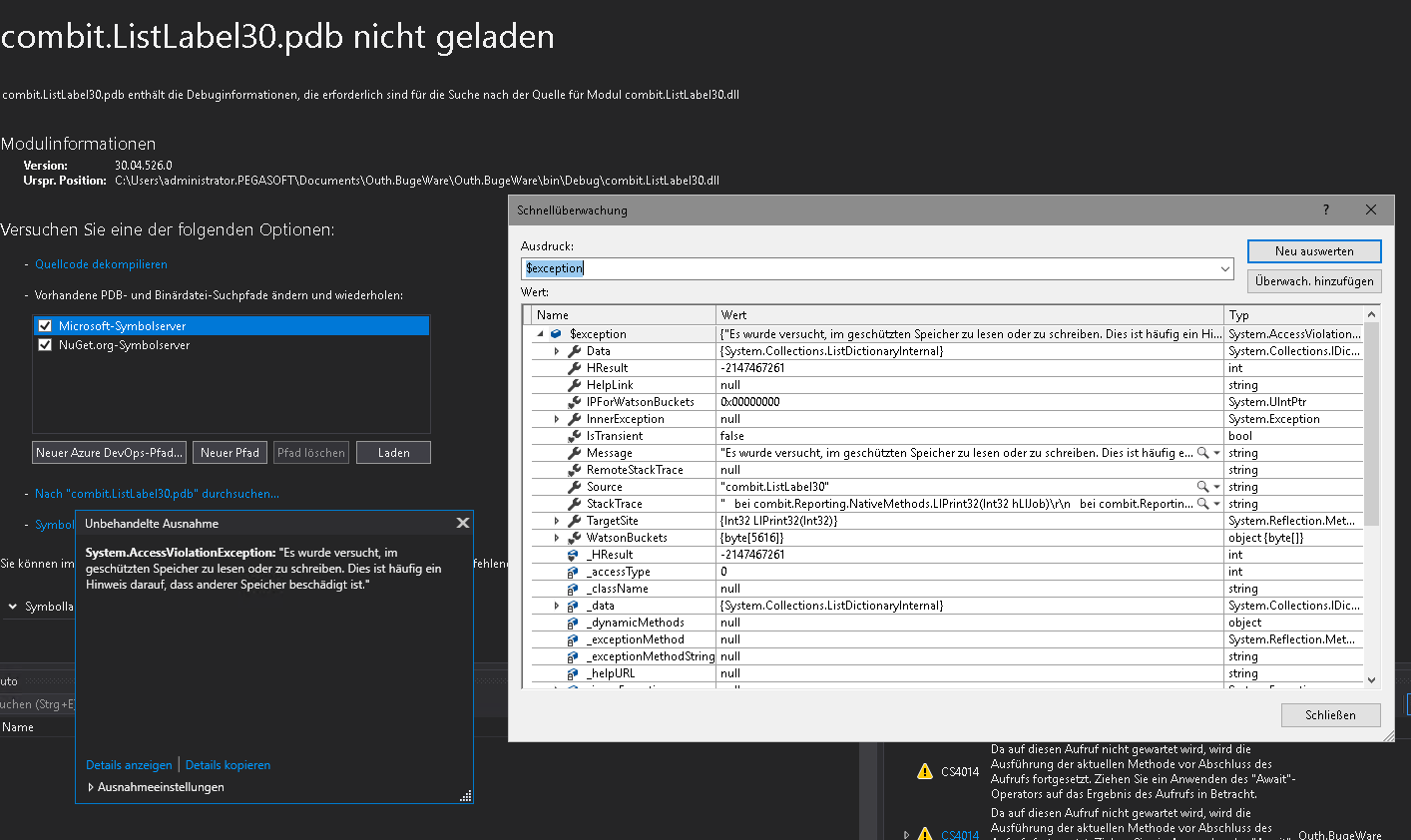Viewport: 1411px width, 840px height.
Task: Collapse the Symbolladeinformationen section chevron
Action: [13, 606]
